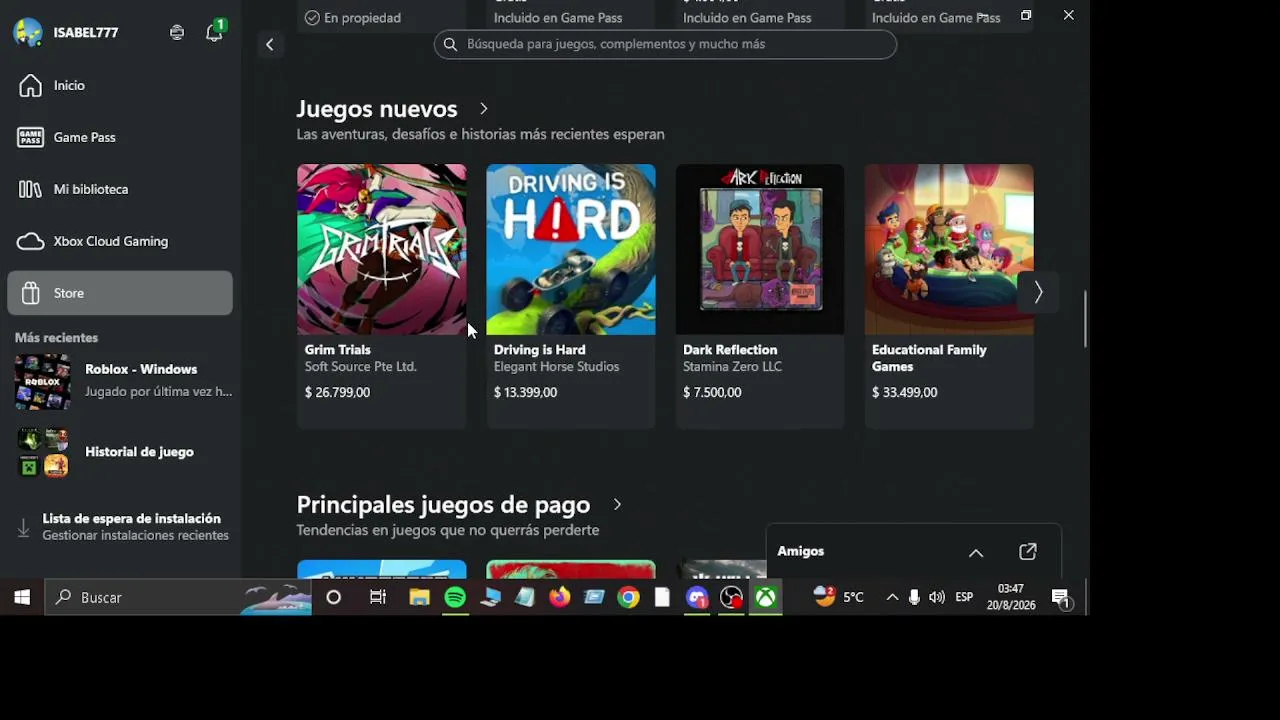Image resolution: width=1280 pixels, height=720 pixels.
Task: Click the Xbox app taskbar icon
Action: [765, 597]
